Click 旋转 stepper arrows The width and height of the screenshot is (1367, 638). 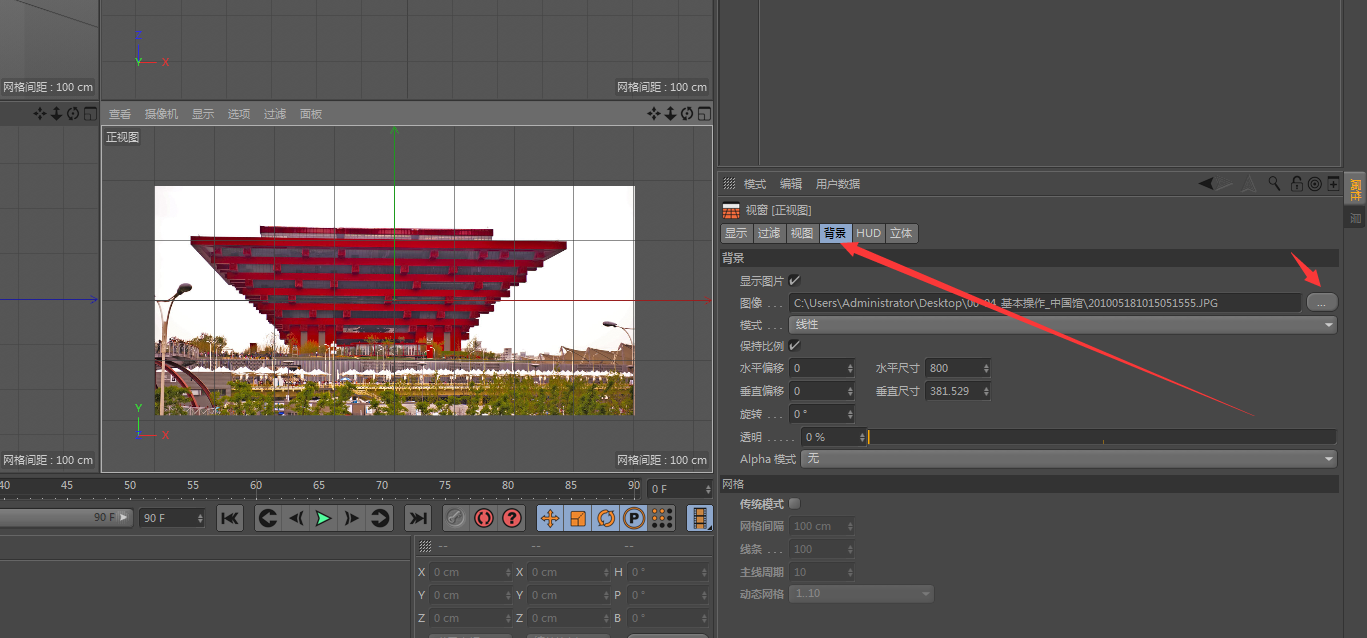[850, 414]
